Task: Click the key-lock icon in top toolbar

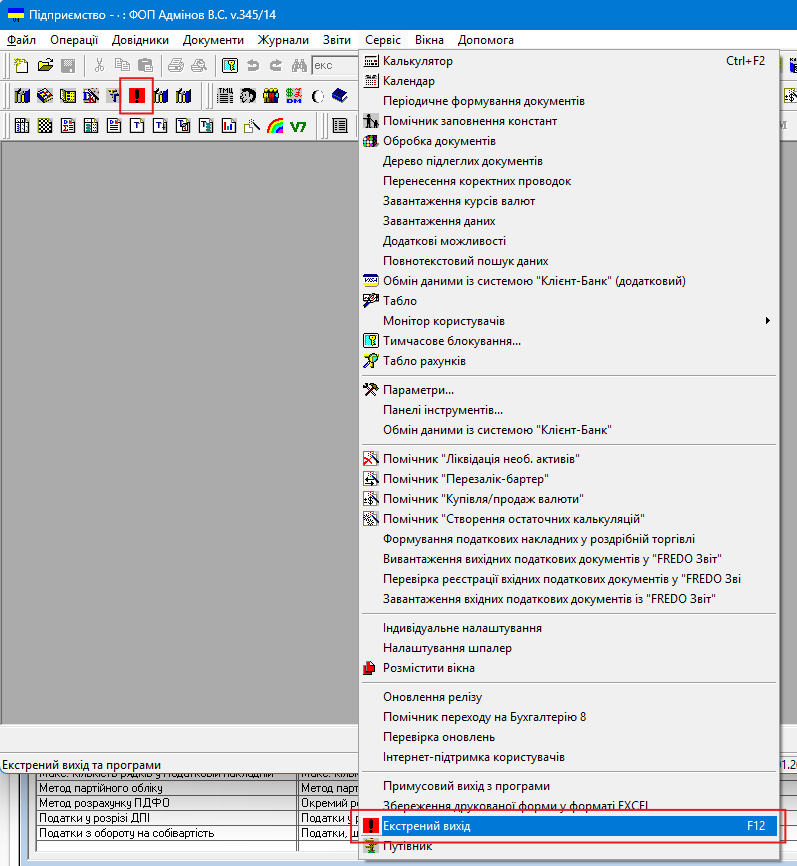Action: point(230,66)
